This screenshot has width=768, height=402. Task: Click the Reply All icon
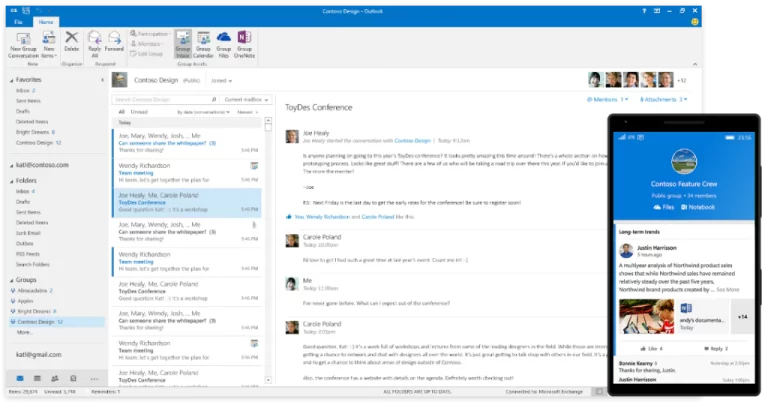coord(95,38)
